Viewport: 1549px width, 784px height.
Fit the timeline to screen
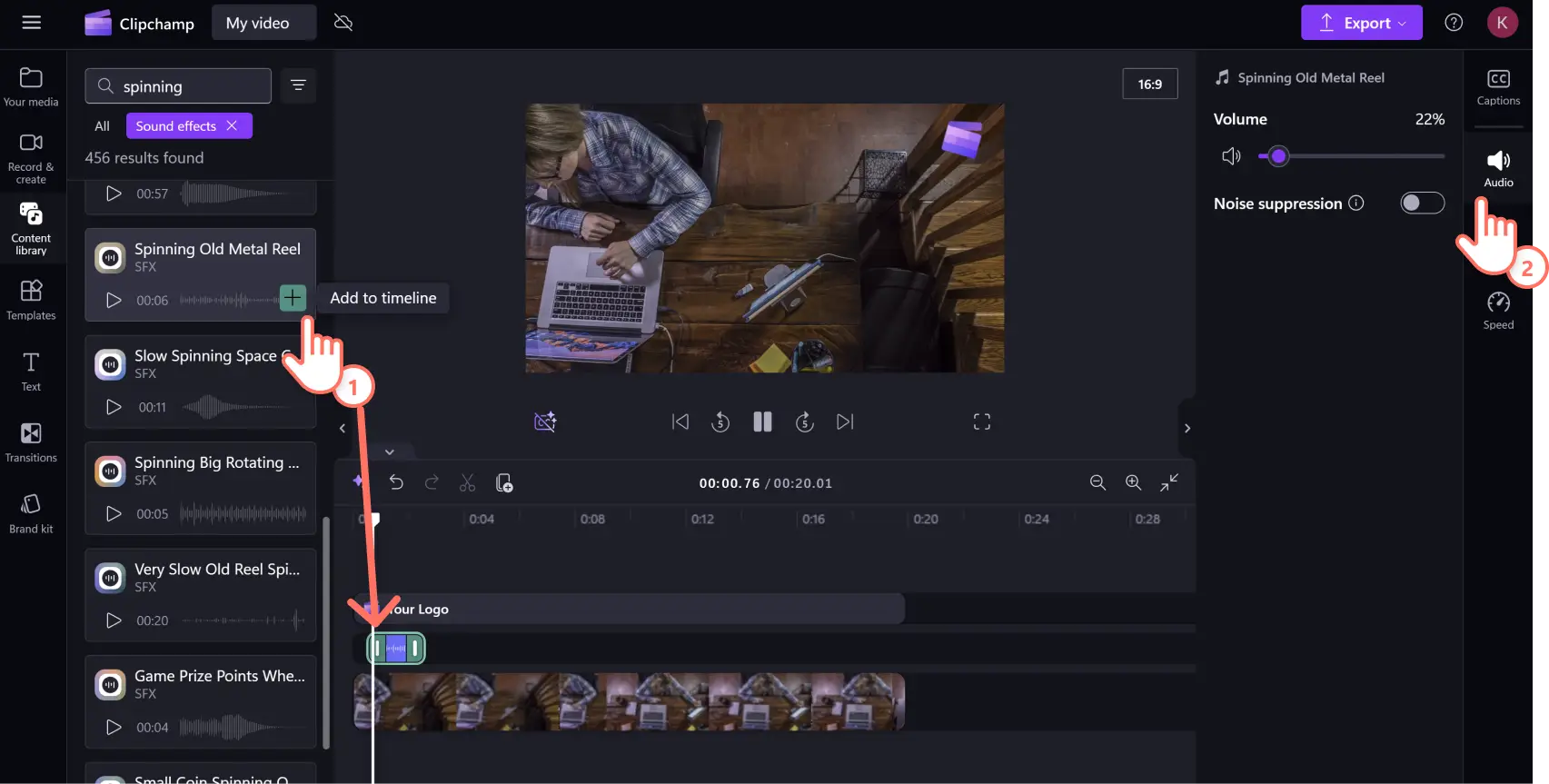pos(1169,482)
